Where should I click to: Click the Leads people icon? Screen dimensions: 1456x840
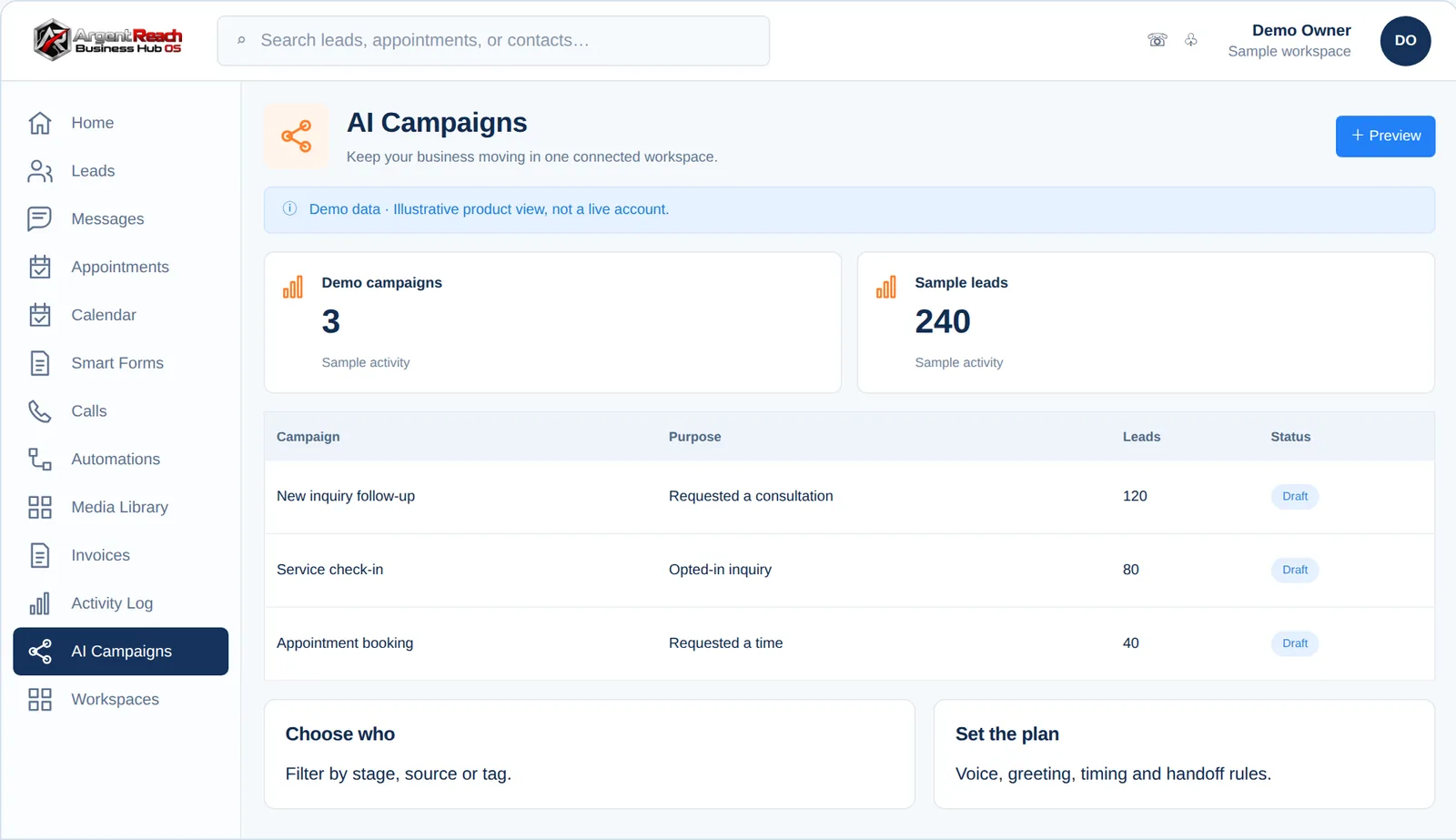pos(39,171)
